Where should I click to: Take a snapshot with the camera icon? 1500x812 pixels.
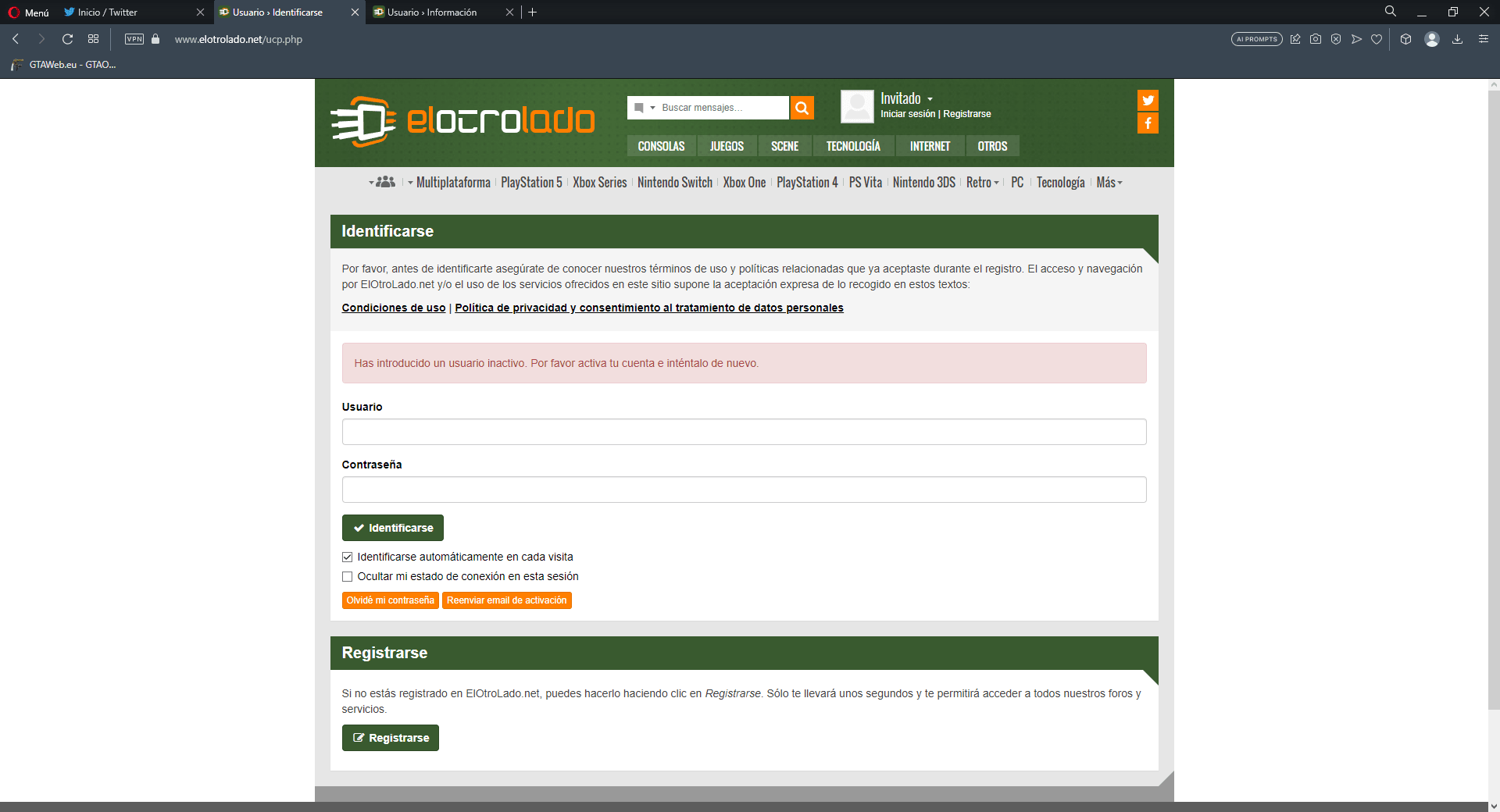coord(1316,39)
